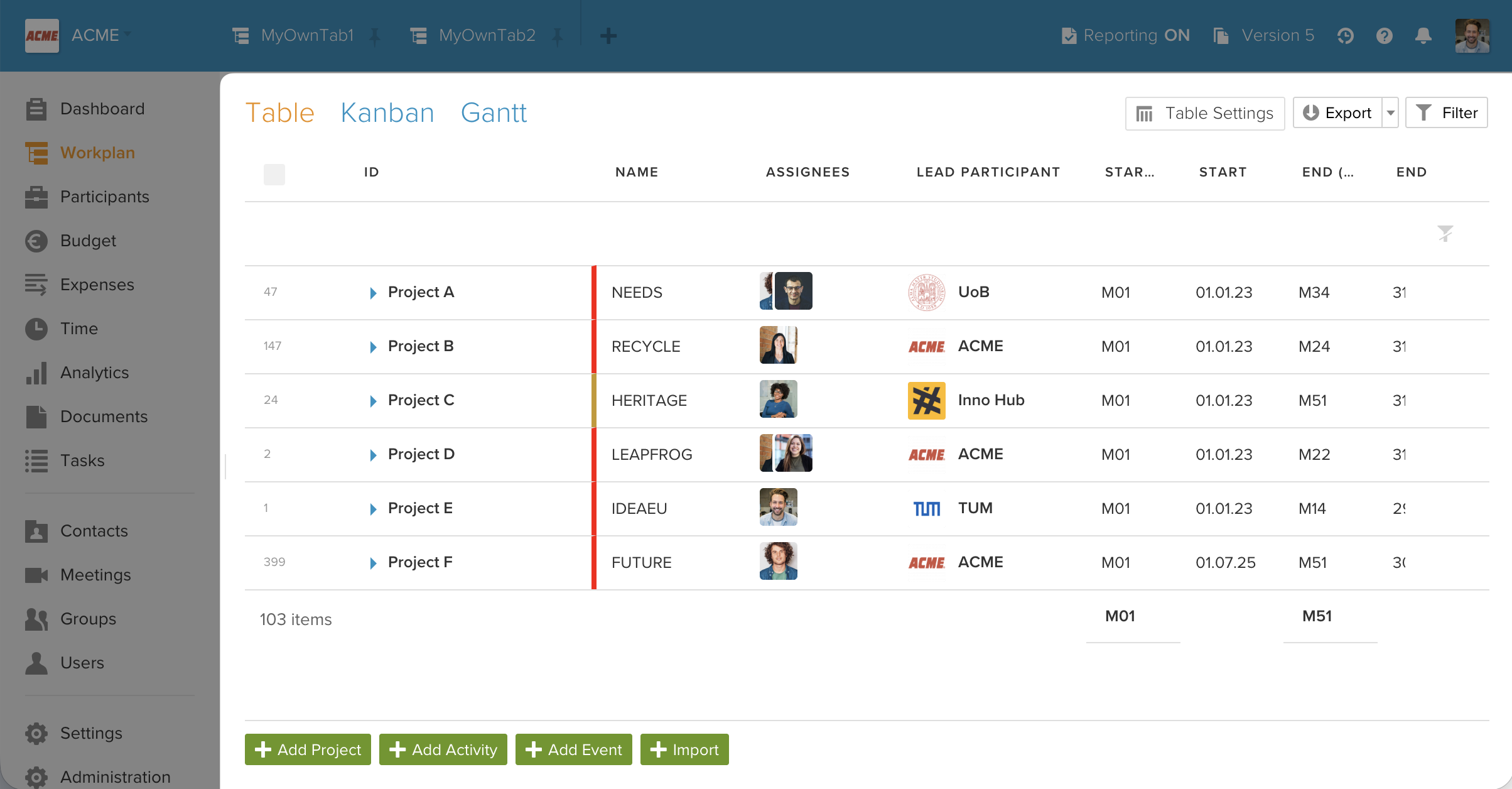Open Analytics from the sidebar
The width and height of the screenshot is (1512, 789).
tap(94, 373)
